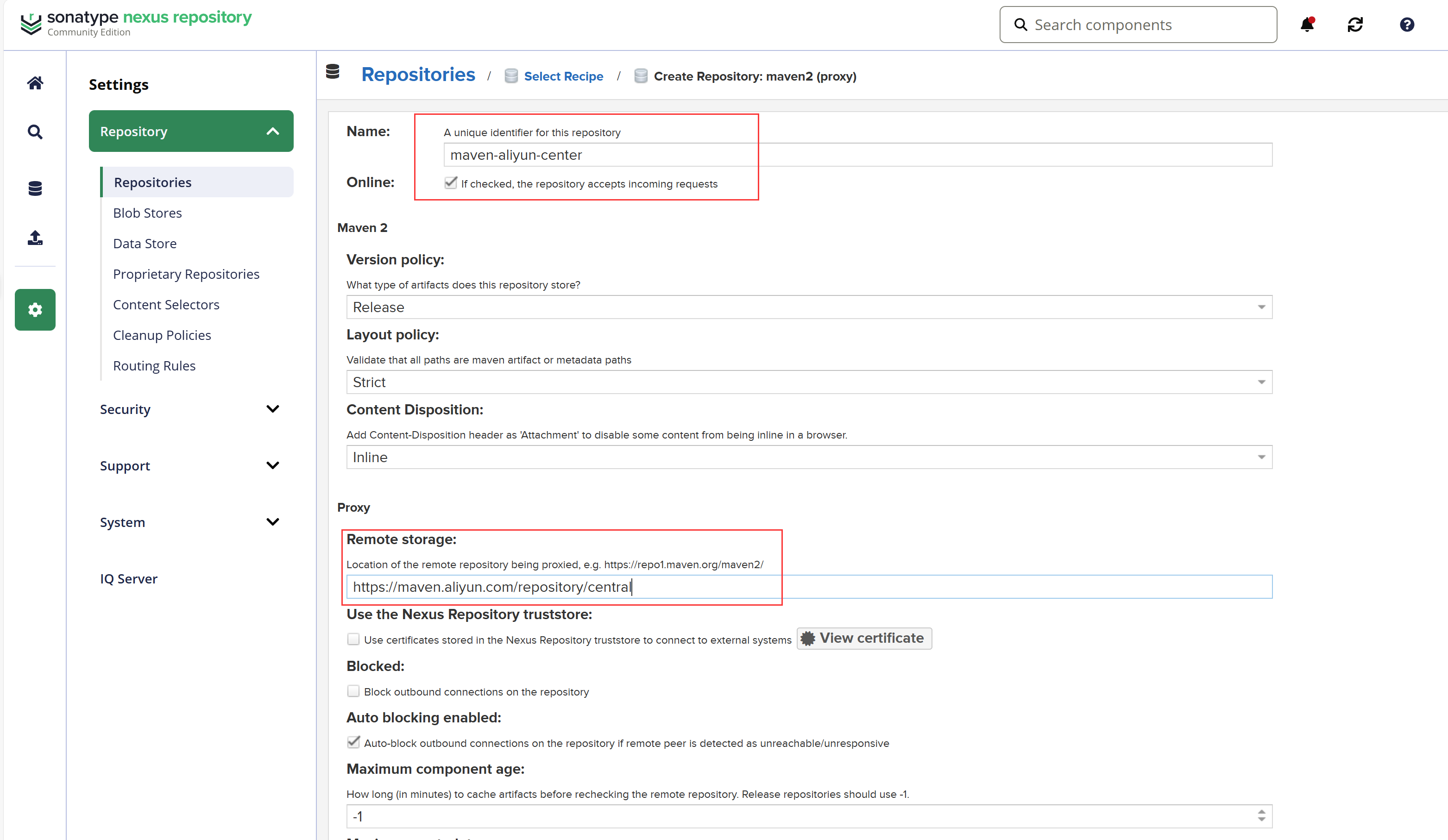Increment the Maximum component age stepper

1261,812
